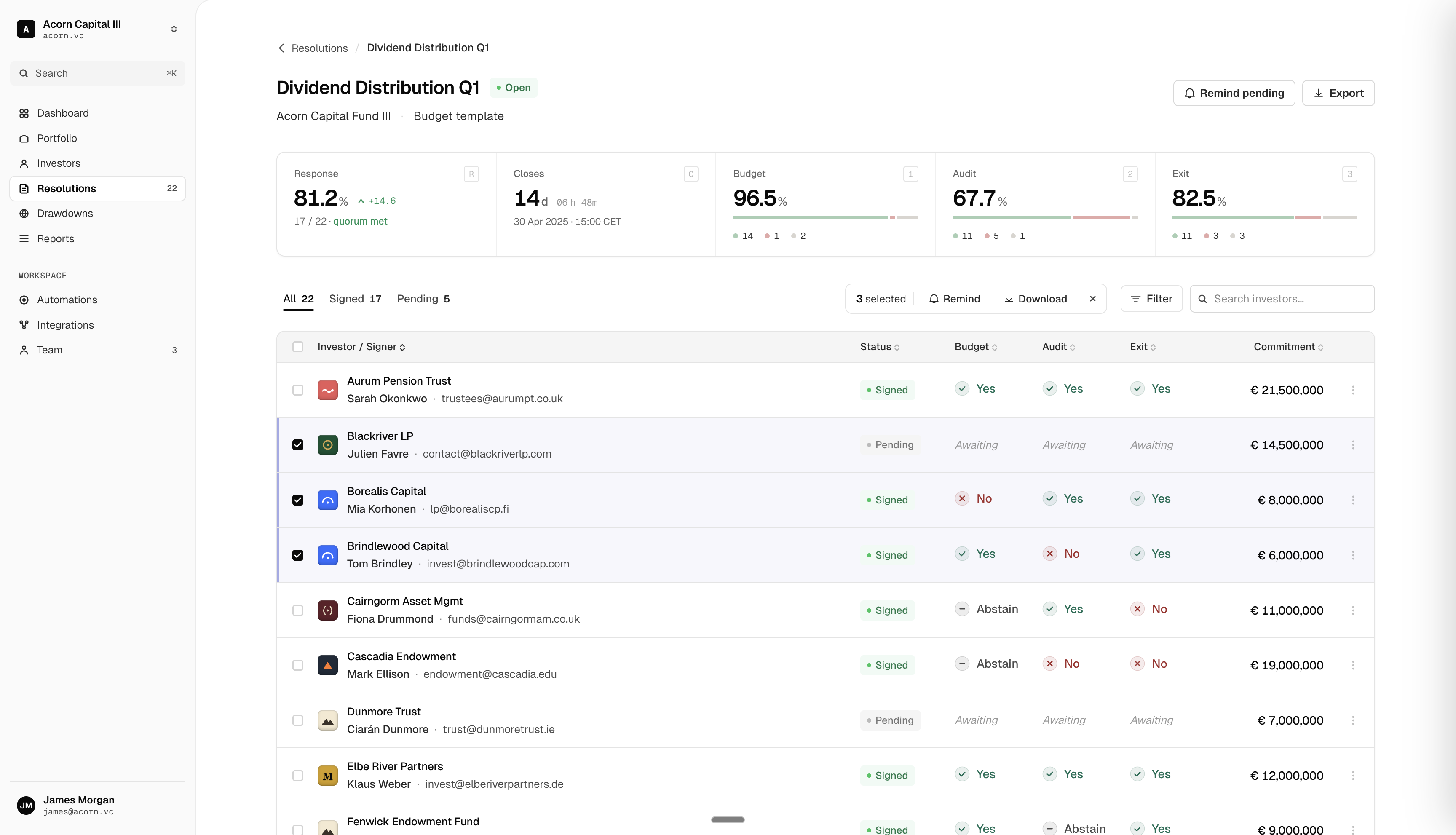Image resolution: width=1456 pixels, height=835 pixels.
Task: Open row menu for Cairngorm Asset Mgmt
Action: 1353,610
